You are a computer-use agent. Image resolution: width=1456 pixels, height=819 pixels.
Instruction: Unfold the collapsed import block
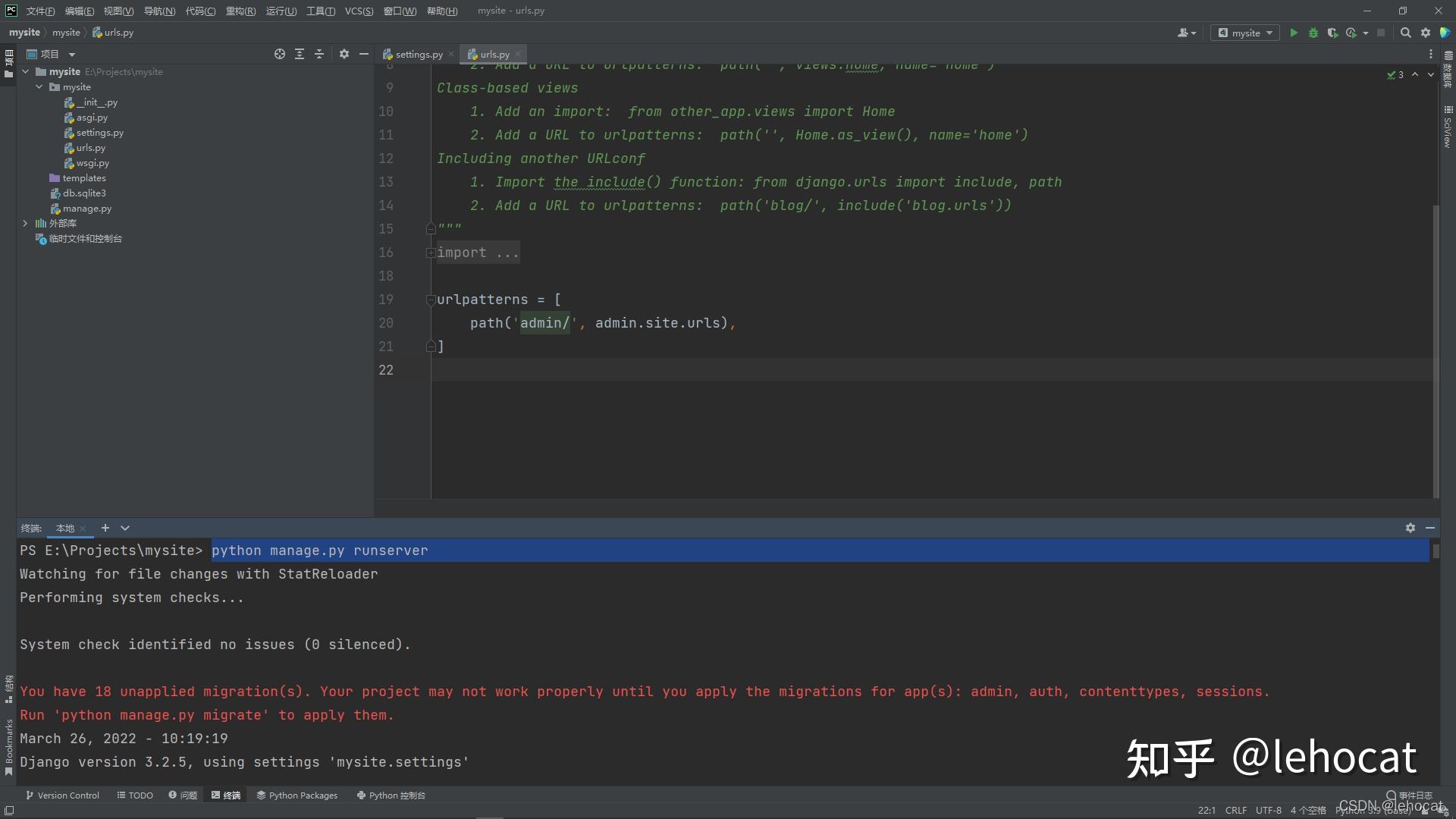pos(431,253)
